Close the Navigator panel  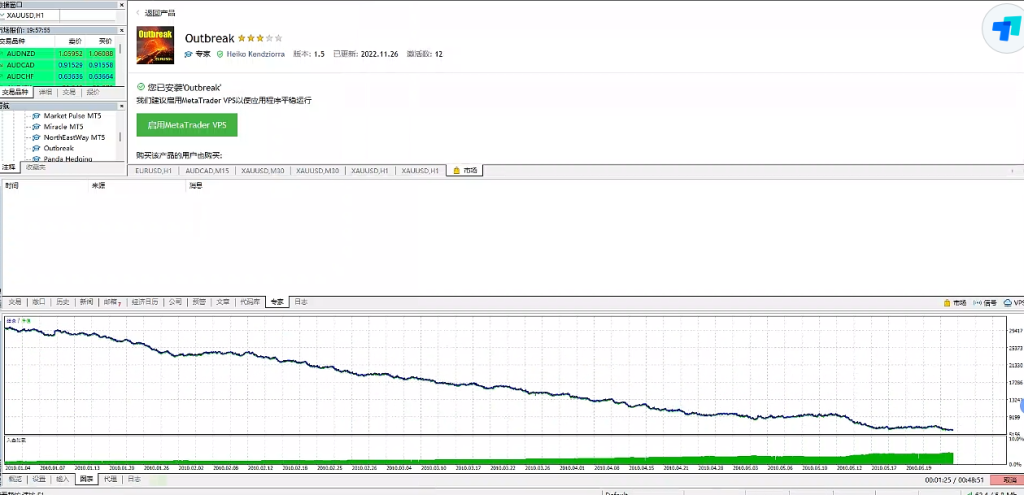coord(121,105)
